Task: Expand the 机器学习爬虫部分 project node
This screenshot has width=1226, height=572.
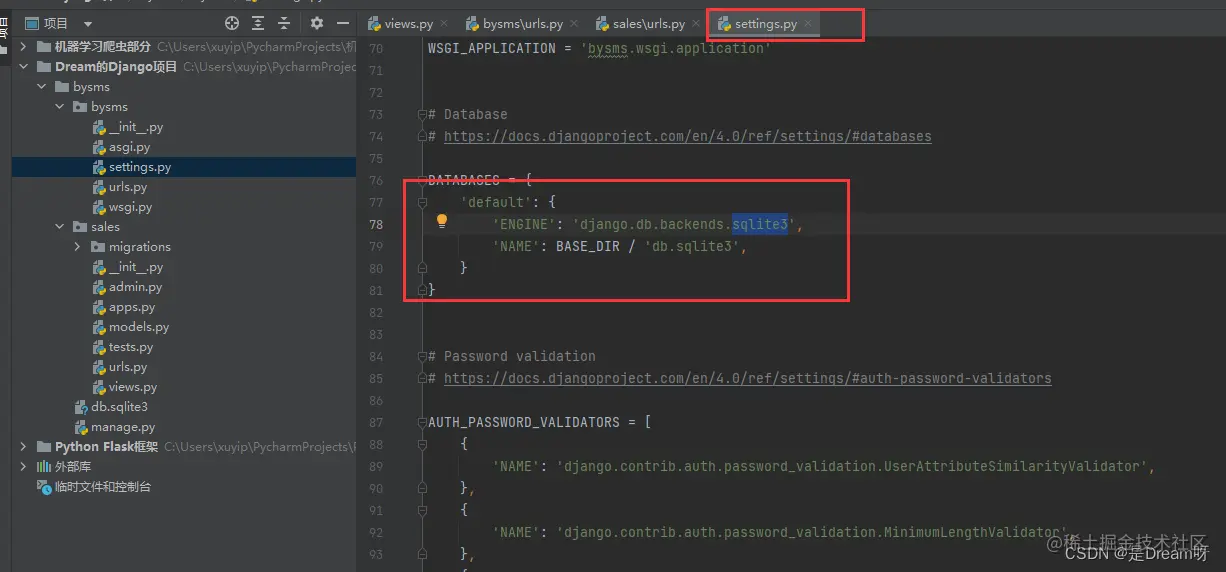Action: (24, 47)
